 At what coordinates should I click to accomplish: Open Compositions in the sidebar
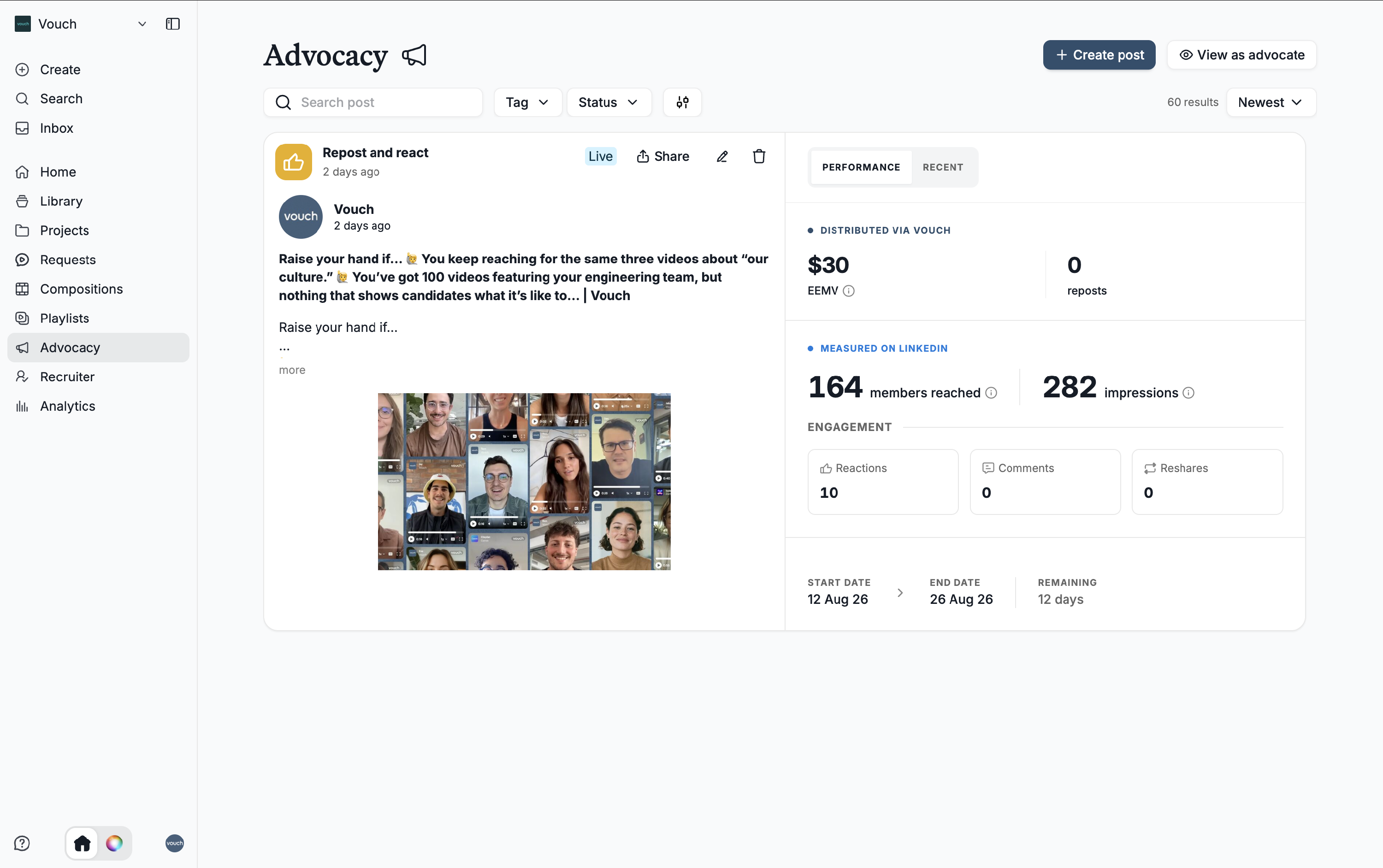[x=98, y=289]
